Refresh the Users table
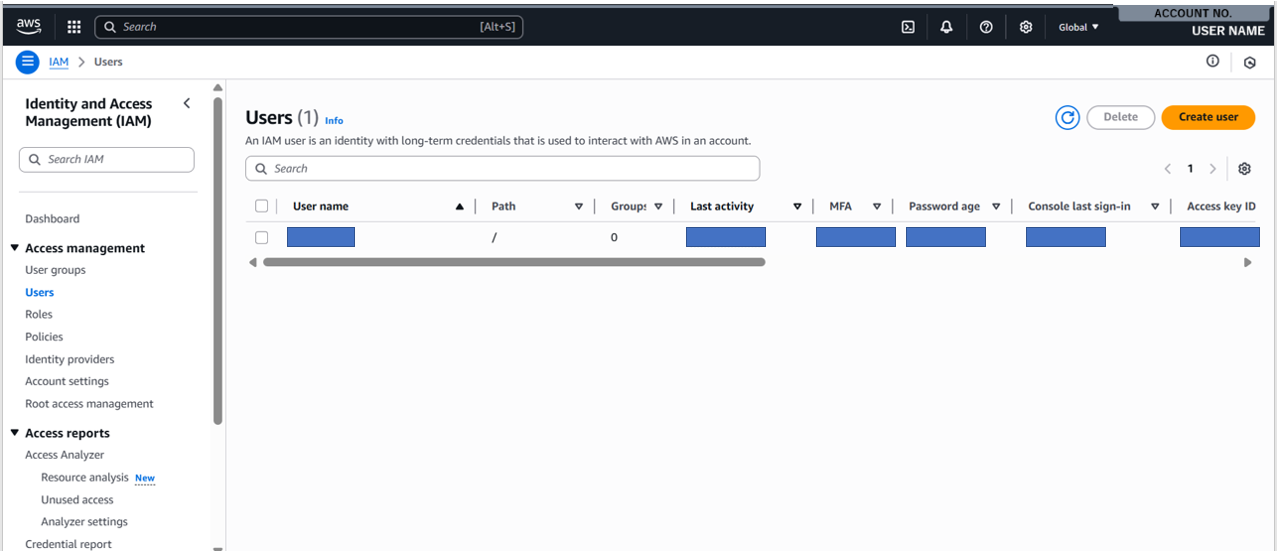1277x554 pixels. coord(1067,117)
